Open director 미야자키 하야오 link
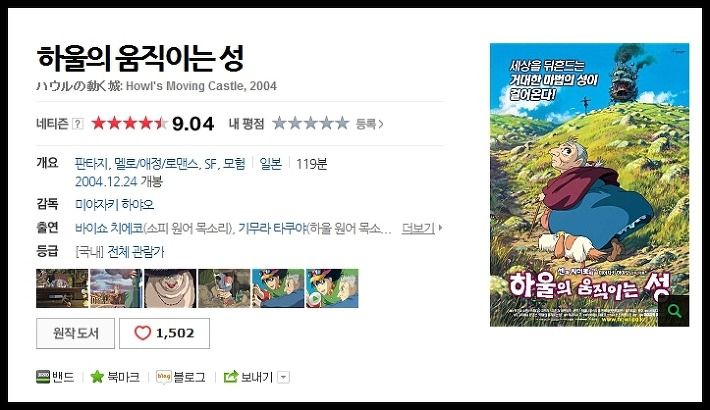This screenshot has height=410, width=710. [115, 205]
